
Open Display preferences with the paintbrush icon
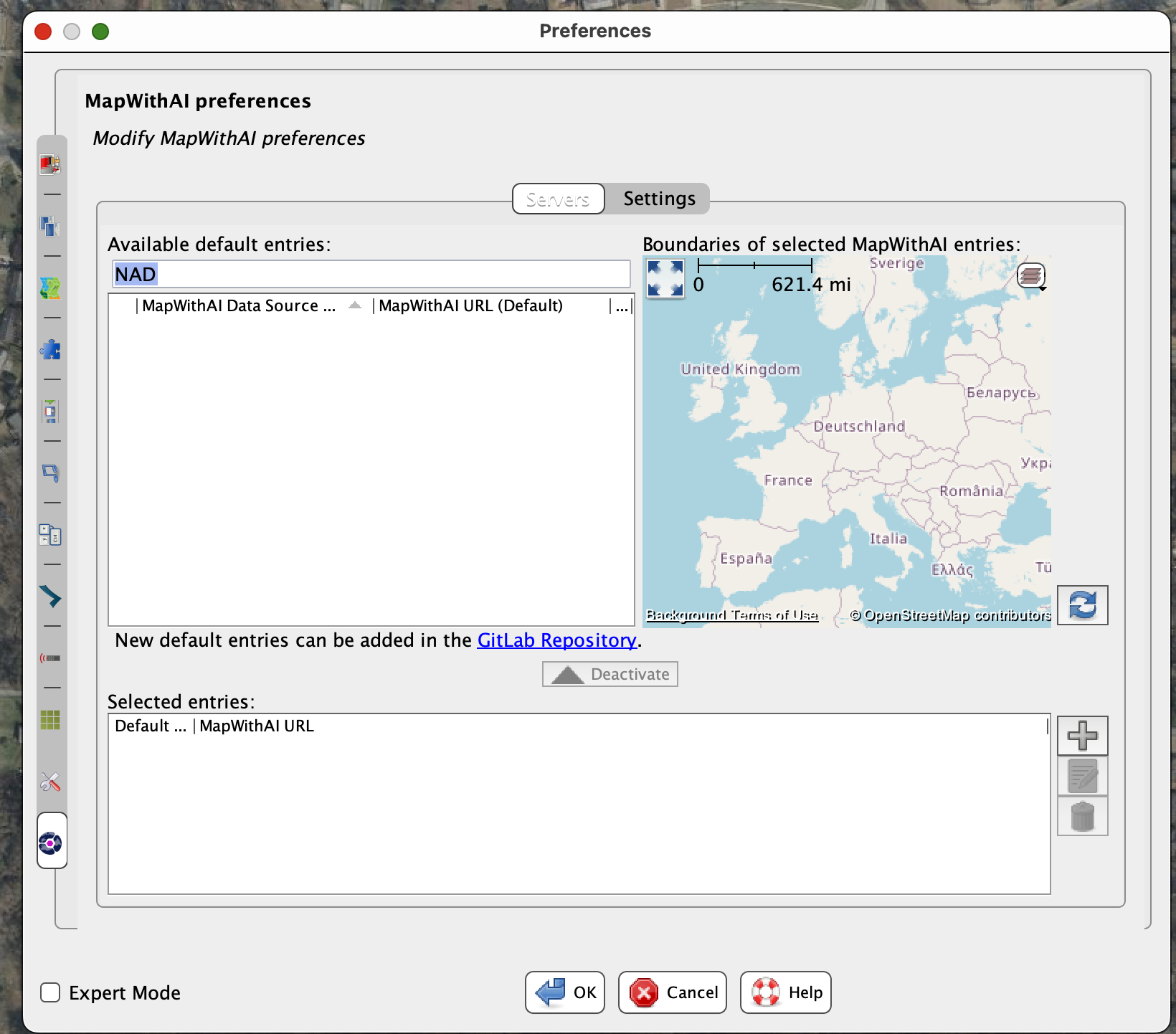[50, 164]
